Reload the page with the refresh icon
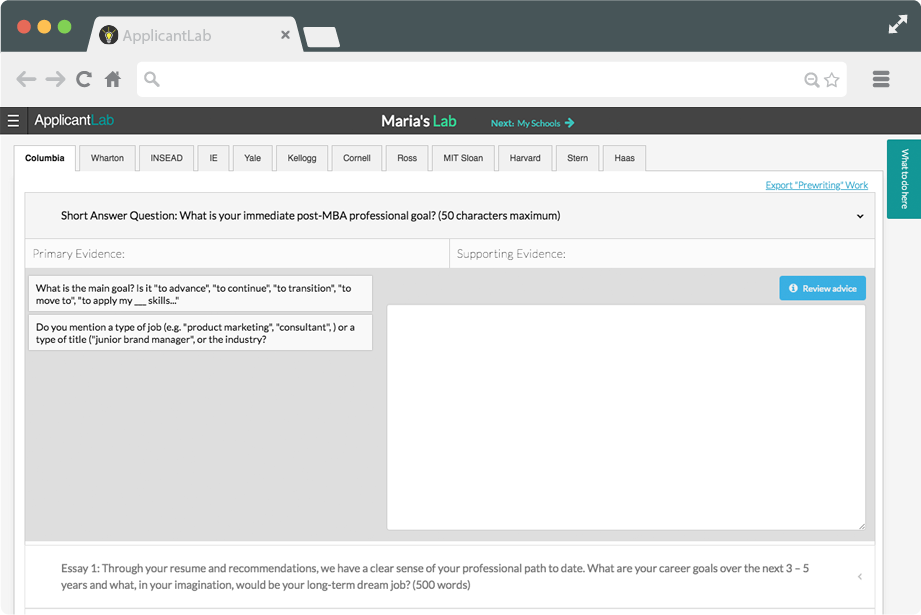This screenshot has width=921, height=615. tap(84, 79)
